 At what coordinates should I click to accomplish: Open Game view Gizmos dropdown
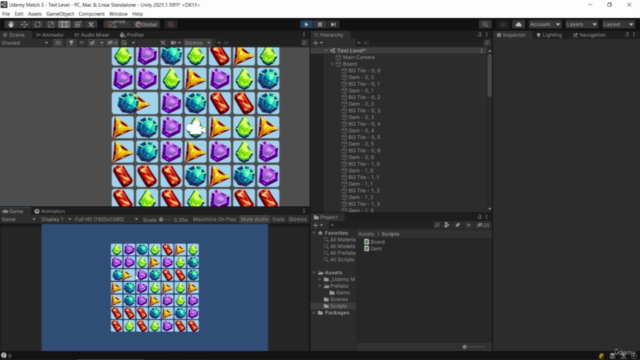tap(297, 219)
